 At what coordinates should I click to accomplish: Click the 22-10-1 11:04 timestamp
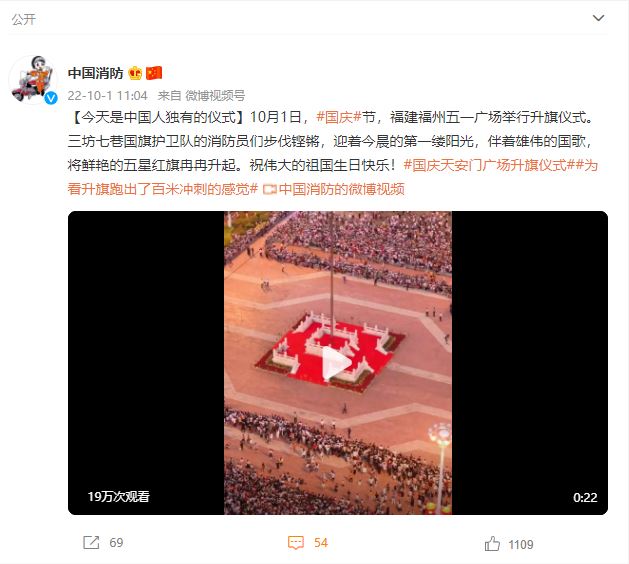(108, 95)
